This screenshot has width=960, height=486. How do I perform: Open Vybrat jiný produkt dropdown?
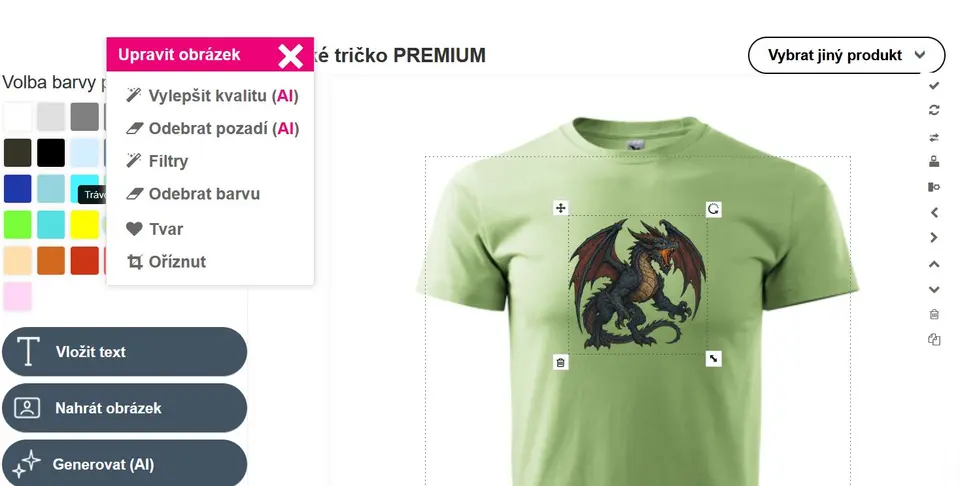click(x=846, y=55)
